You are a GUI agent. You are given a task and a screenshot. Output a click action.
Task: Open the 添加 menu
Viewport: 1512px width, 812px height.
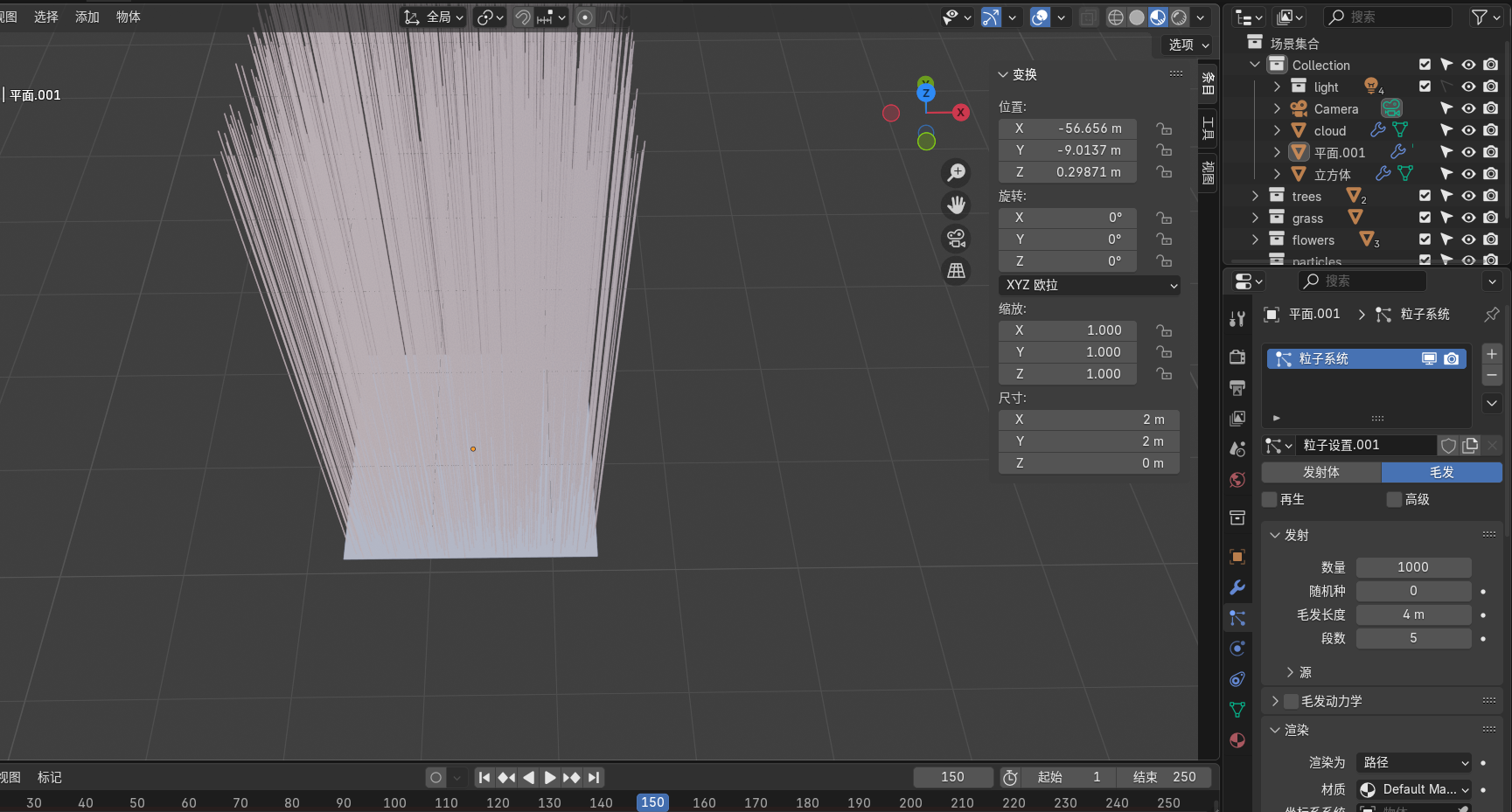tap(87, 17)
